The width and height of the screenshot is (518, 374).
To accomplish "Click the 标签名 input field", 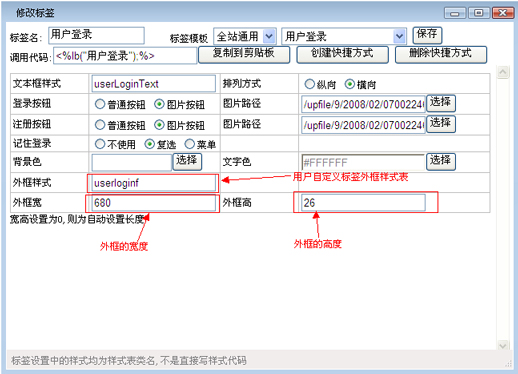I will pos(96,36).
